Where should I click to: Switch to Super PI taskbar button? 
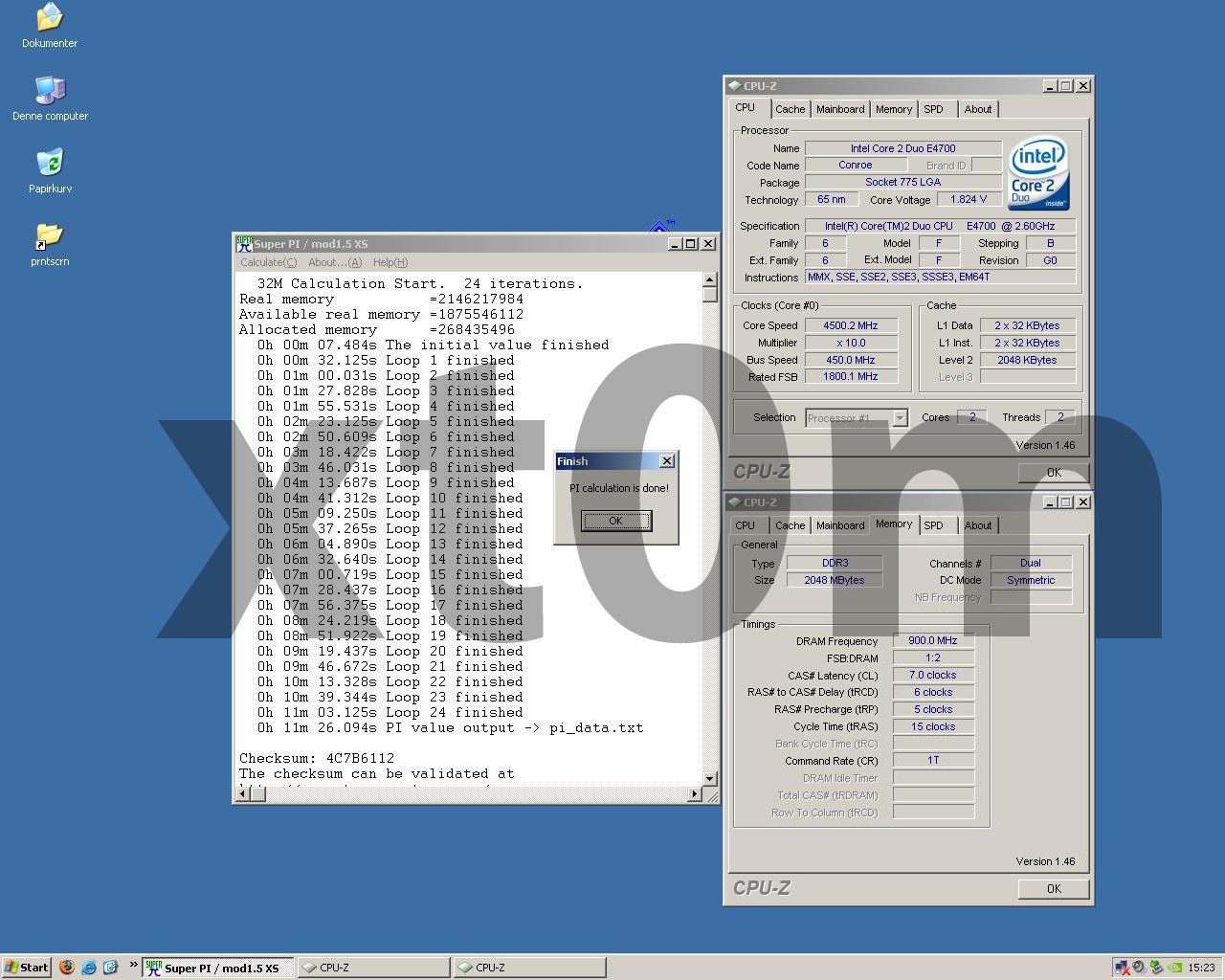218,968
